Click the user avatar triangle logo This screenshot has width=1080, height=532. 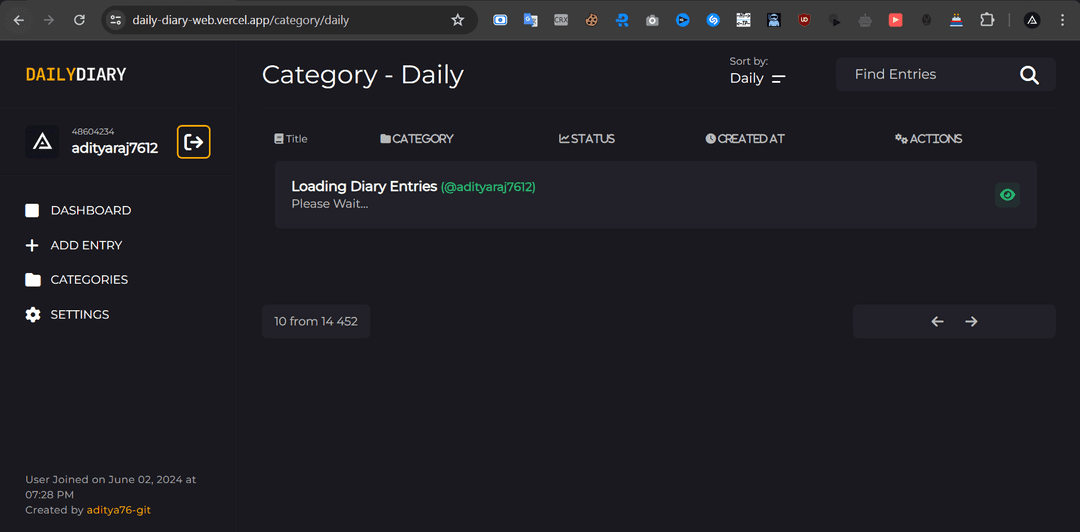tap(42, 142)
